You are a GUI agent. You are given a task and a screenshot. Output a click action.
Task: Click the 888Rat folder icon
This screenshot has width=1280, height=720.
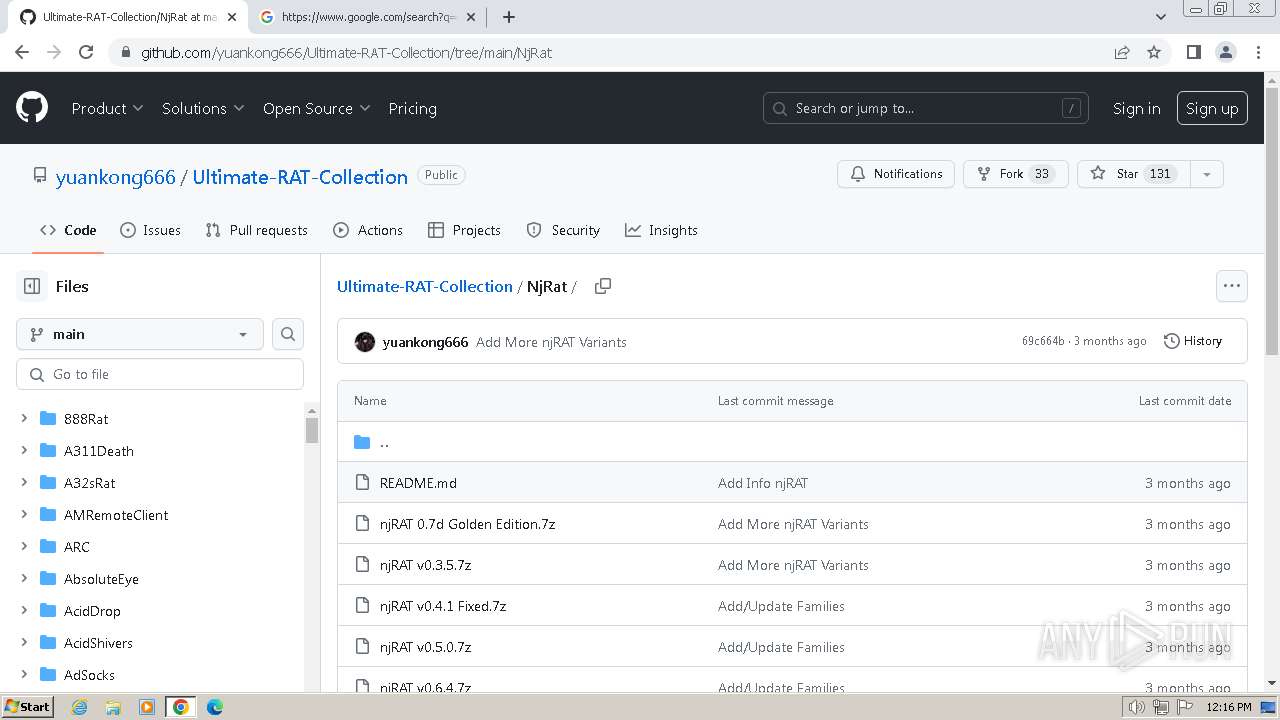coord(48,419)
